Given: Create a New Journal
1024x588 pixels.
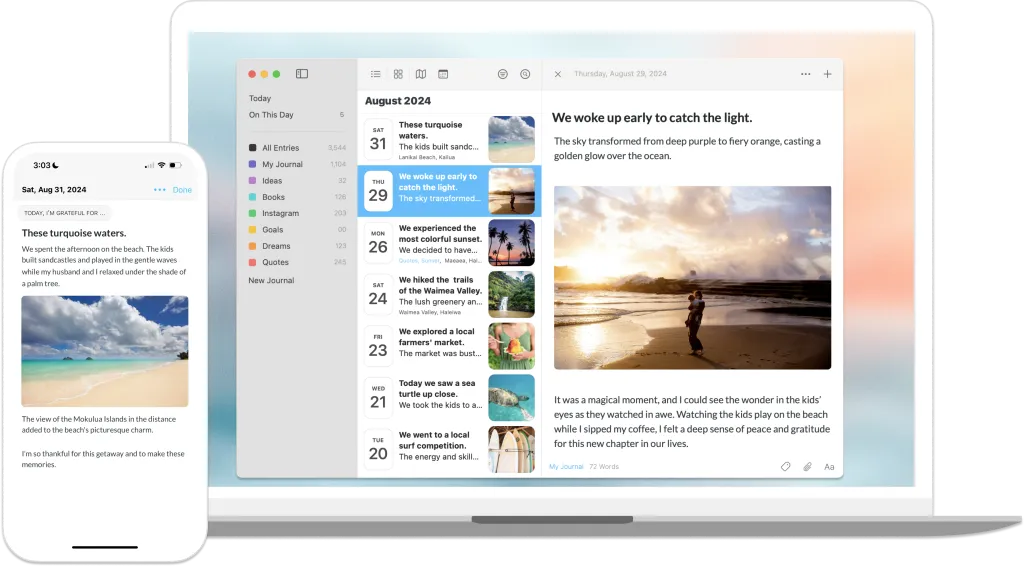Looking at the screenshot, I should [x=270, y=280].
